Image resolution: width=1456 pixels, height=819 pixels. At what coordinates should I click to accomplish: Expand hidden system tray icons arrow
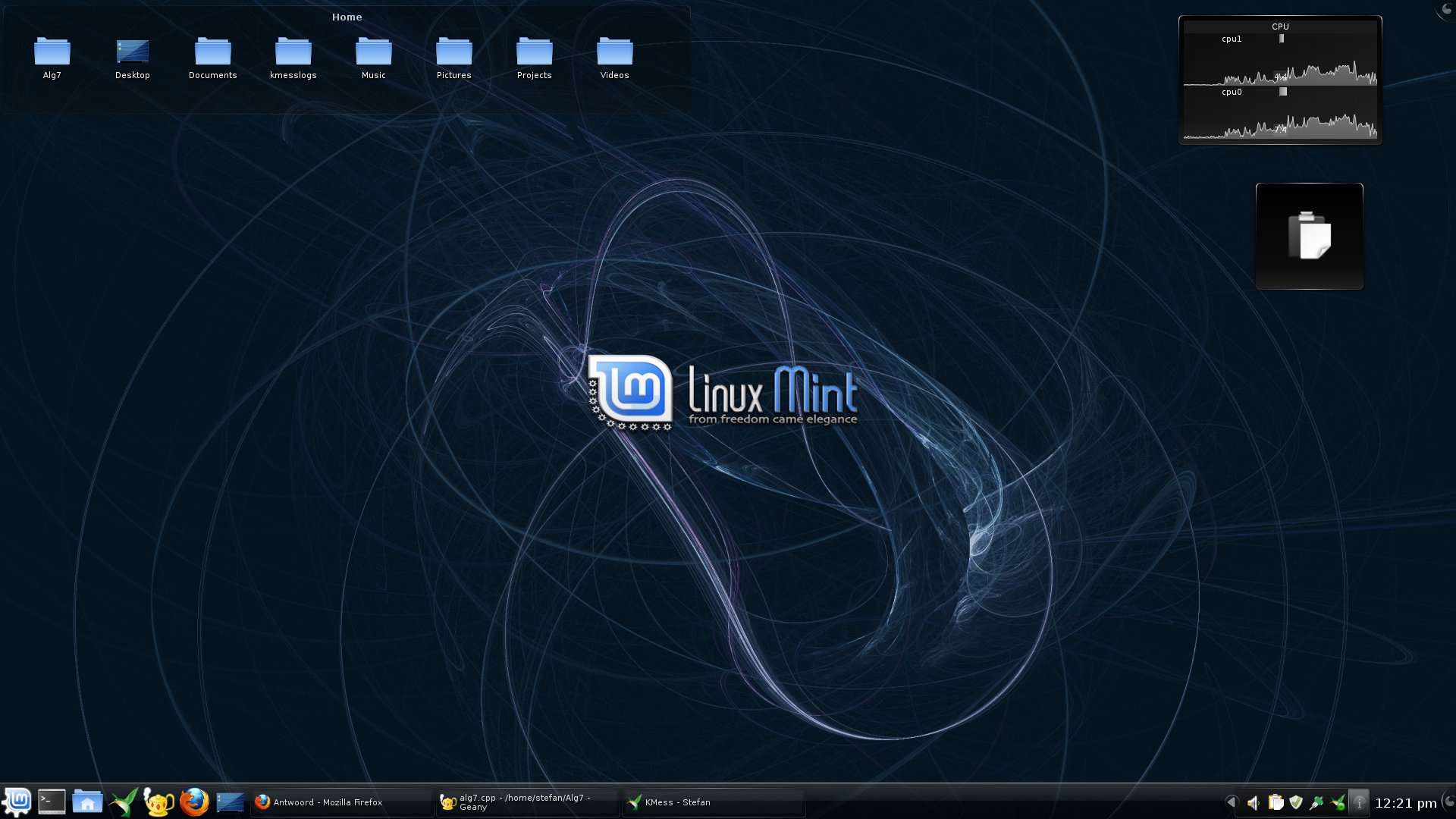pos(1231,802)
